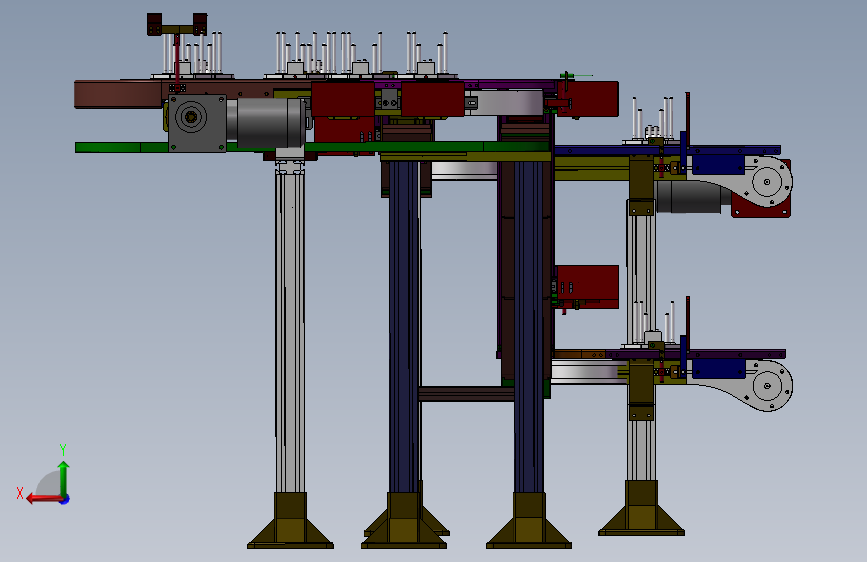The image size is (867, 562).
Task: Click the blue Z axis ball of triad
Action: click(x=65, y=499)
